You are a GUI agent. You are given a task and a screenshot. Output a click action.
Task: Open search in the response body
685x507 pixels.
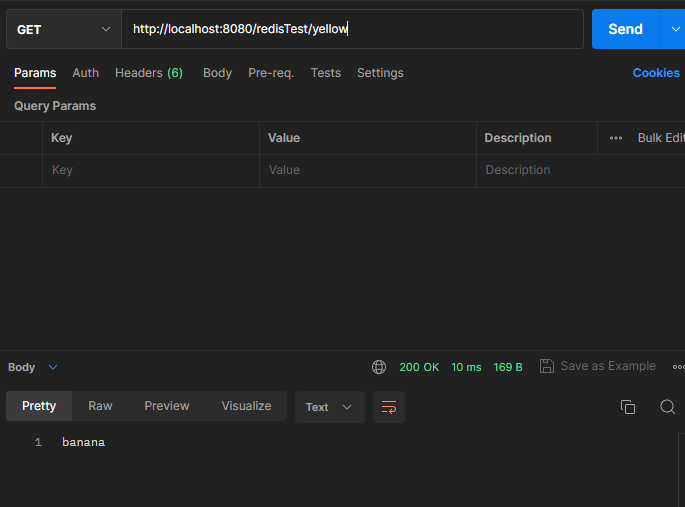click(667, 407)
